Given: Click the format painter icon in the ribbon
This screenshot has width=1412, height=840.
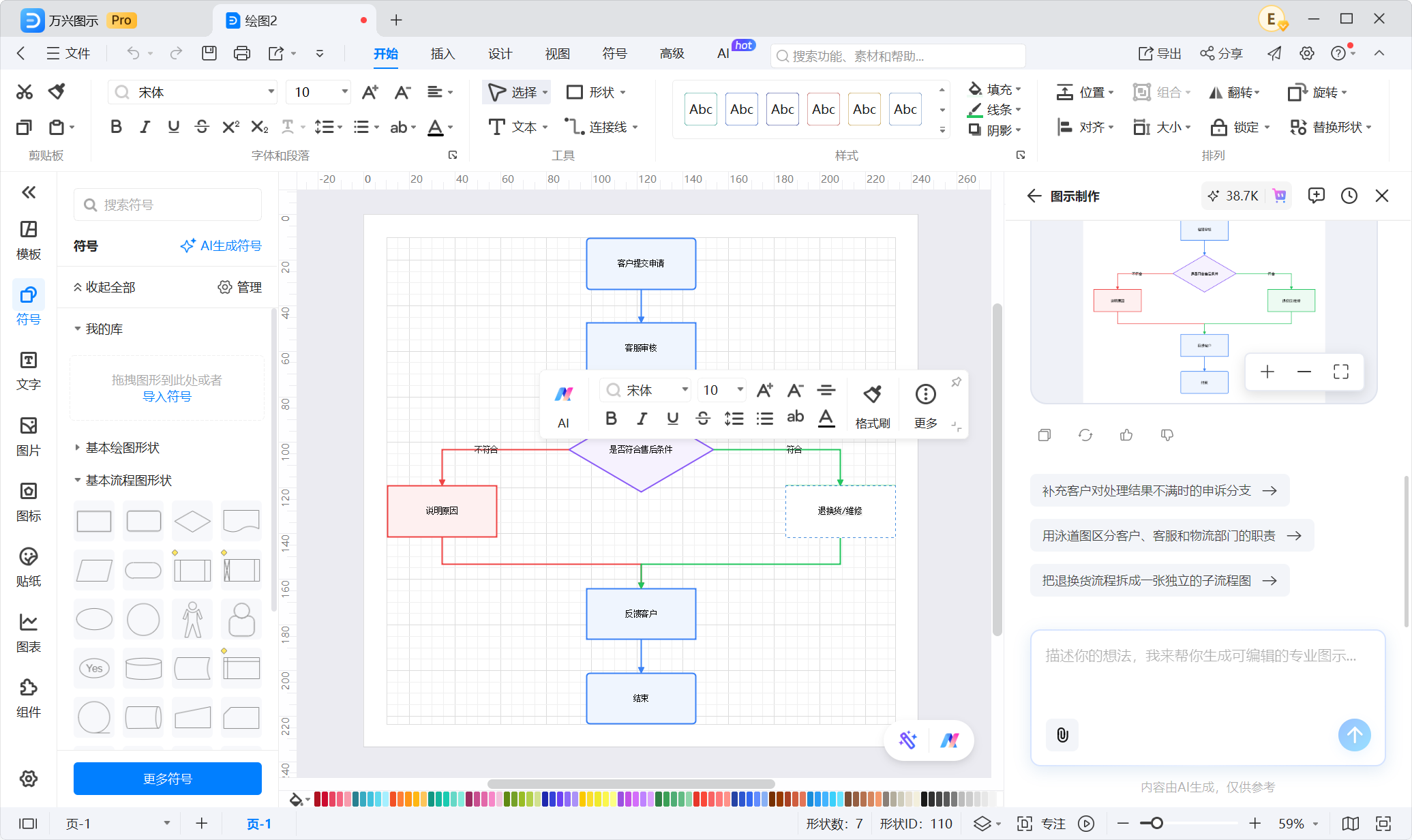Looking at the screenshot, I should click(x=57, y=91).
